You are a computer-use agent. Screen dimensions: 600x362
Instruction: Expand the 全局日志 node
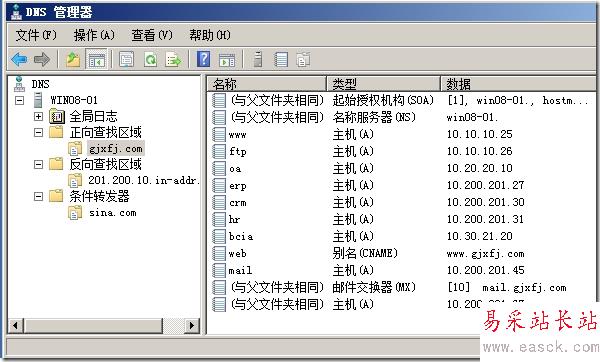pos(38,116)
